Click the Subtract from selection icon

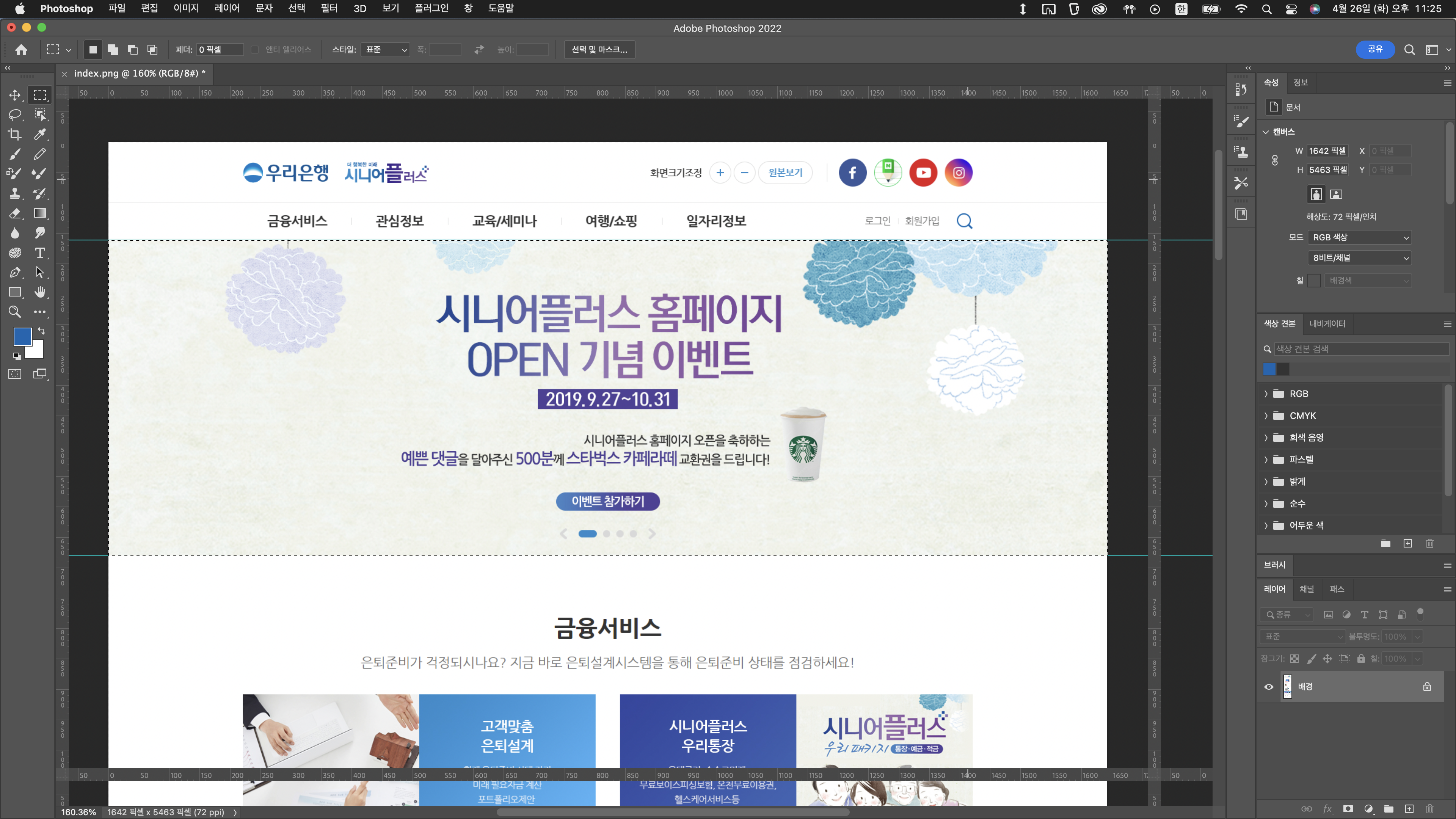click(x=133, y=50)
